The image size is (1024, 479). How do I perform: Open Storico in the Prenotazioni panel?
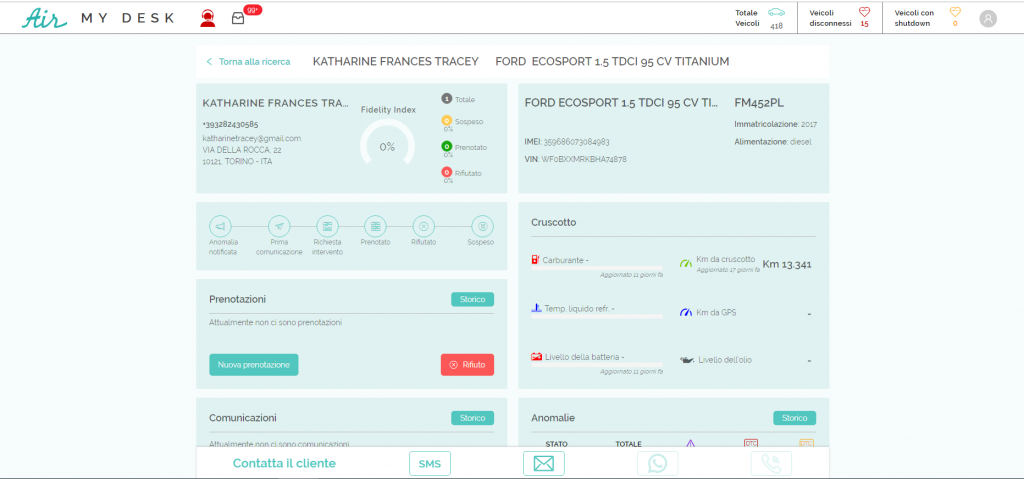[472, 299]
